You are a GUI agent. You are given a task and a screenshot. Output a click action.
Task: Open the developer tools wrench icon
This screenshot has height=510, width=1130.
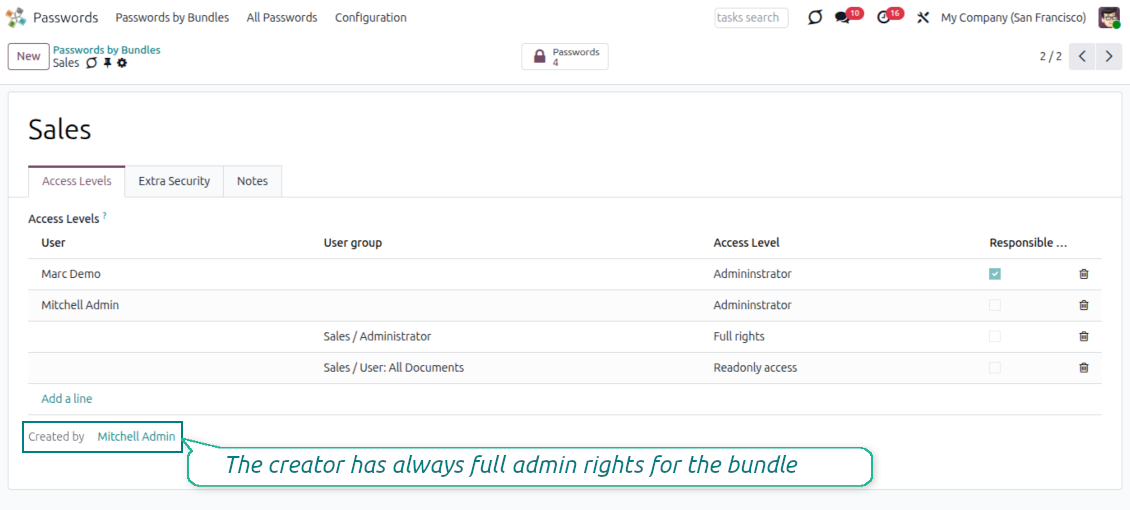click(923, 18)
